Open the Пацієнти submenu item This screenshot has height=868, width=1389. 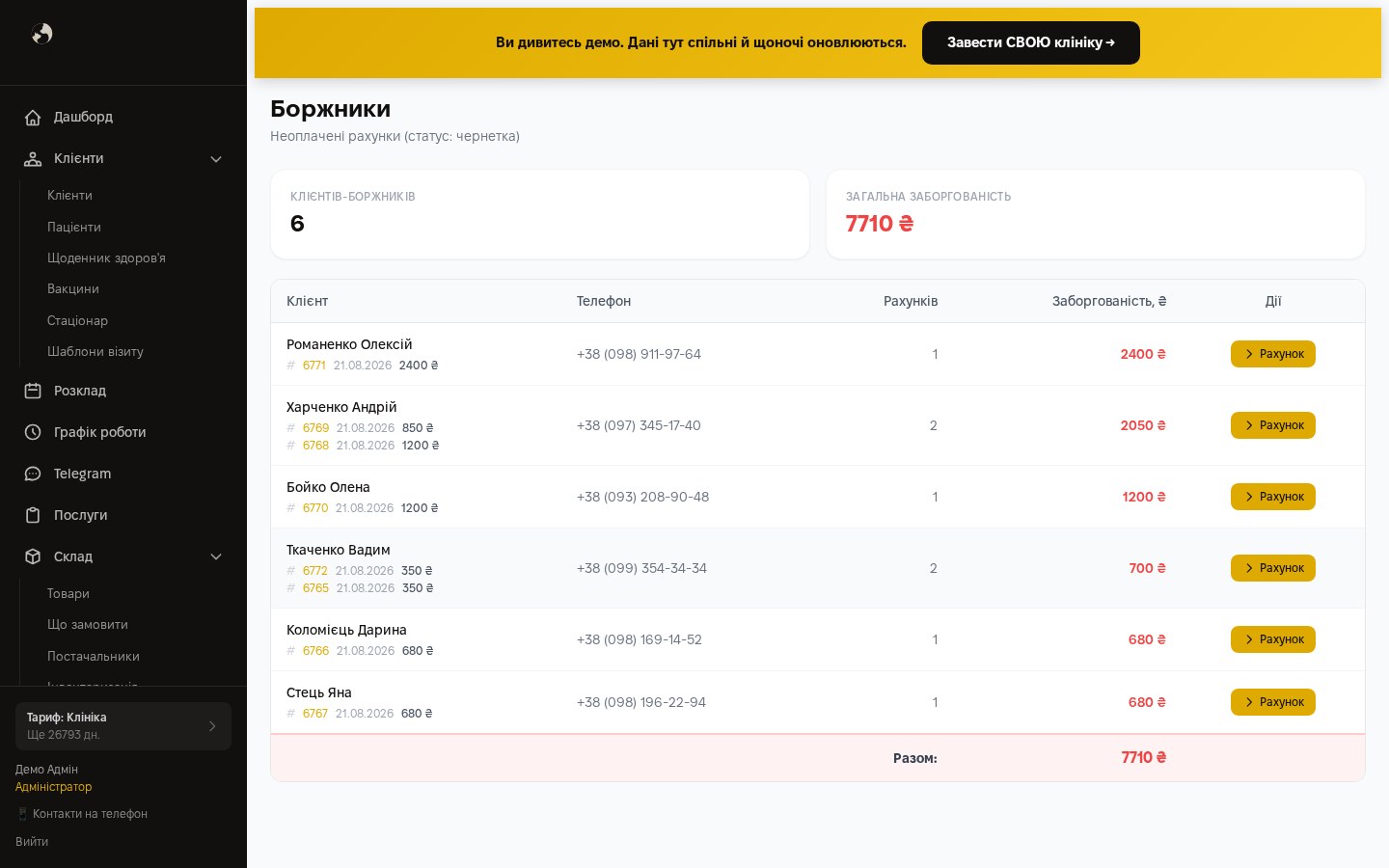(74, 227)
